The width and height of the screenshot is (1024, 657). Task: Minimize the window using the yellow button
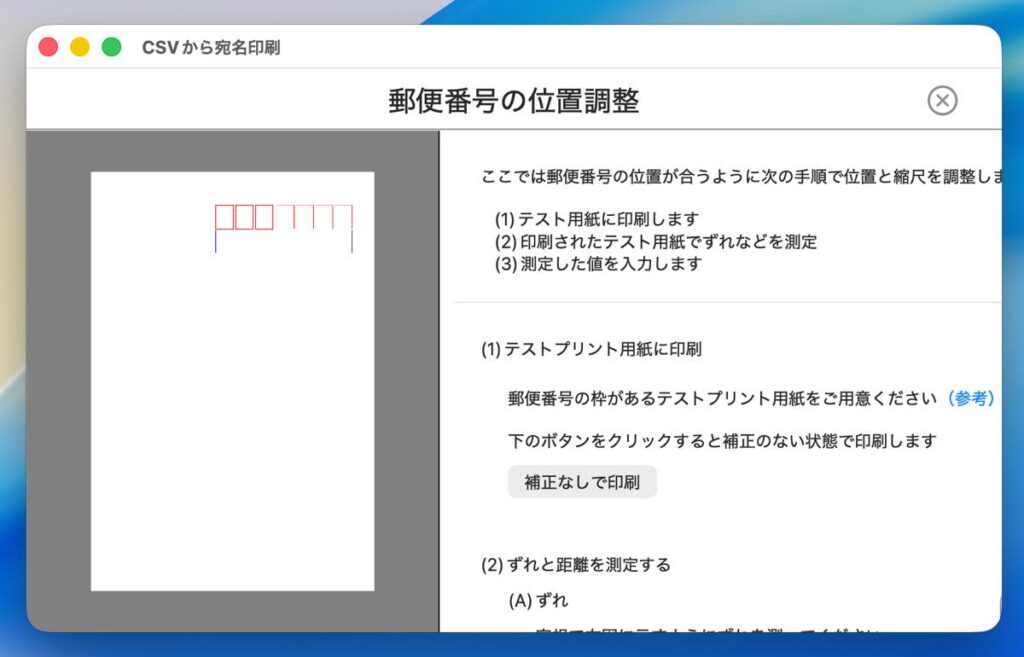point(80,47)
